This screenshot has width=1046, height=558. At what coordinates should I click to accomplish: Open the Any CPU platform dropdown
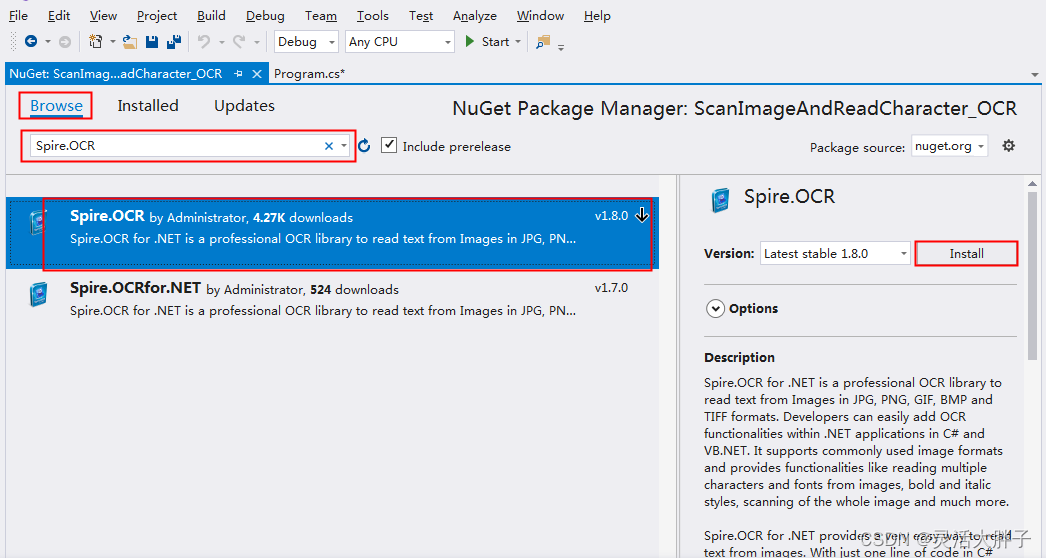(x=448, y=42)
